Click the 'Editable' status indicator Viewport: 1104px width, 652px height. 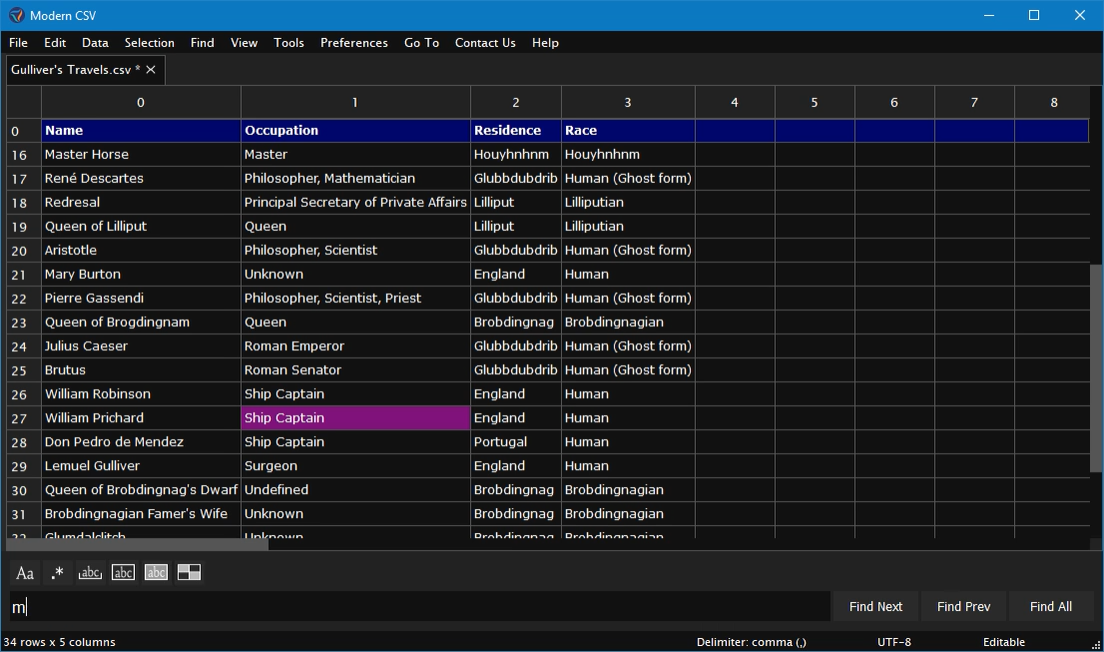point(1004,642)
